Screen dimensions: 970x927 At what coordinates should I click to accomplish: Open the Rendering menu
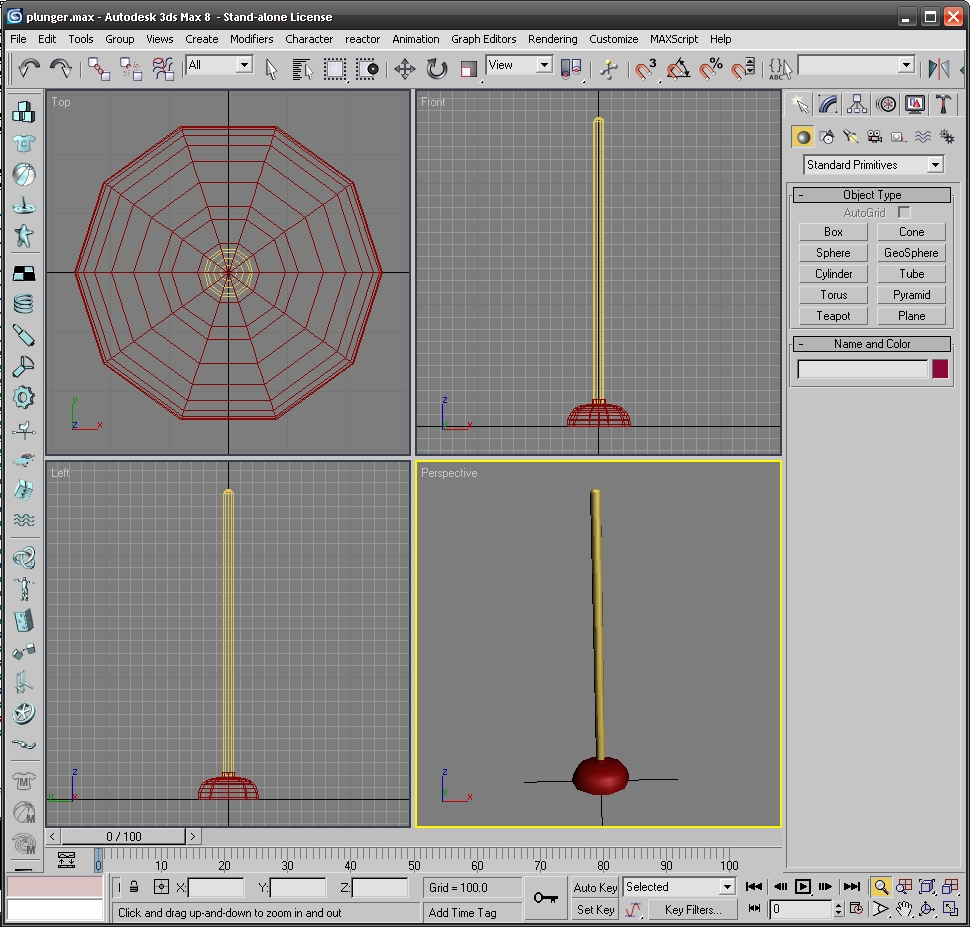pyautogui.click(x=552, y=39)
